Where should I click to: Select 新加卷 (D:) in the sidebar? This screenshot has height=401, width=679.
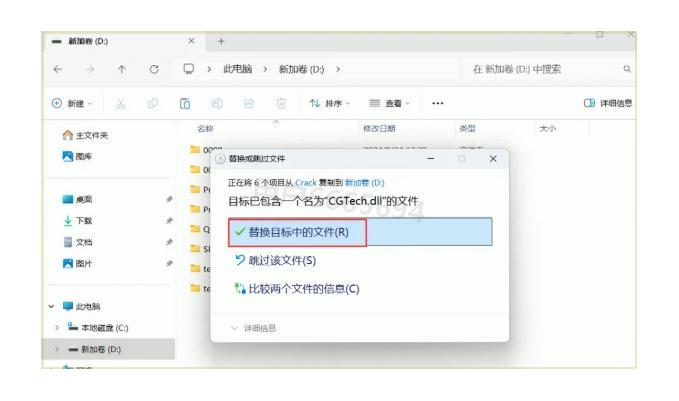[95, 349]
